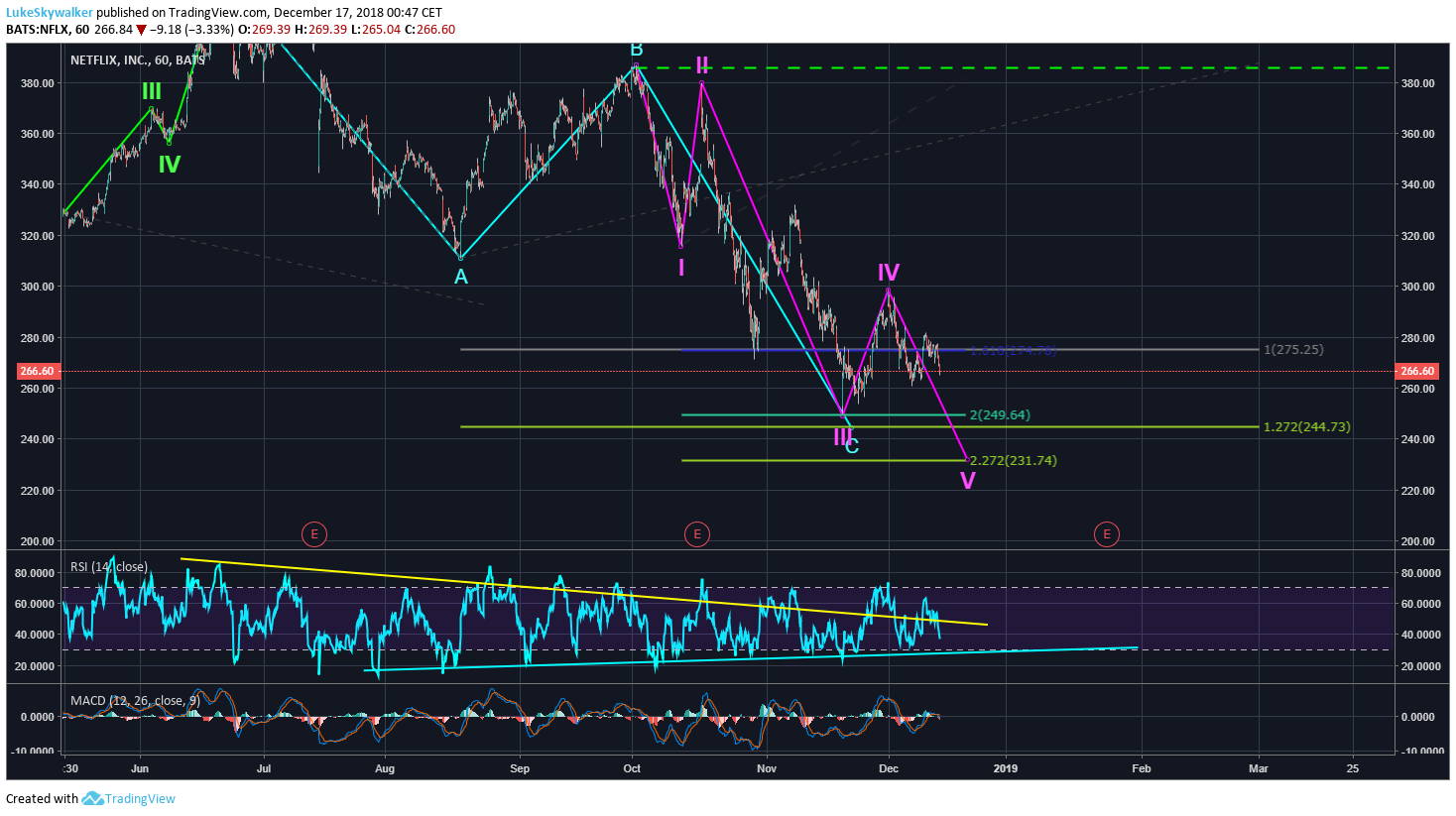Viewport: 1456px width, 816px height.
Task: Click the Feb label on the time axis
Action: coord(1142,768)
